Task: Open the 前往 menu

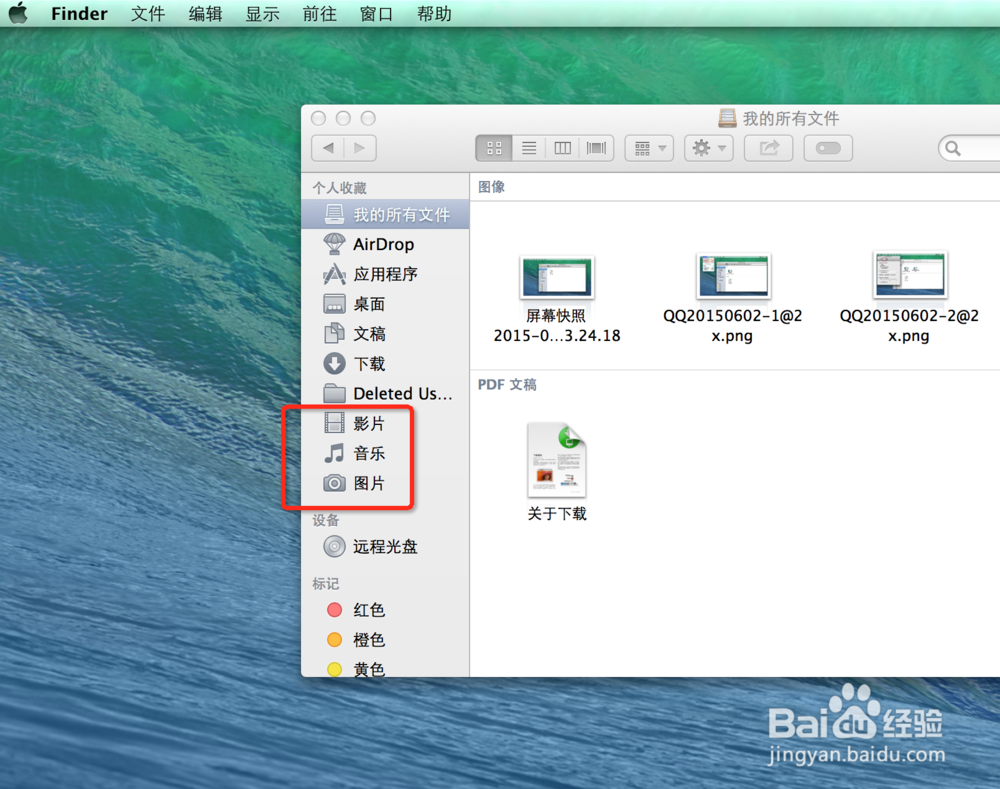Action: [320, 13]
